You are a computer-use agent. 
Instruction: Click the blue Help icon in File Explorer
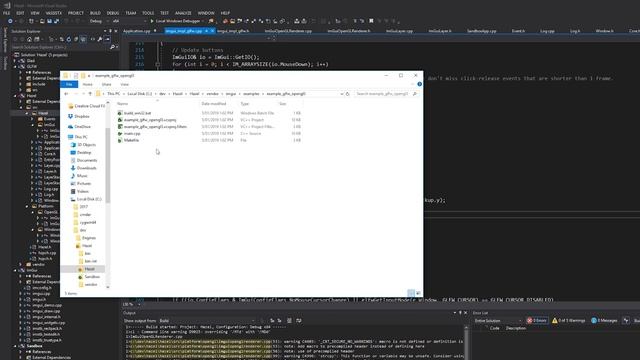tap(419, 84)
